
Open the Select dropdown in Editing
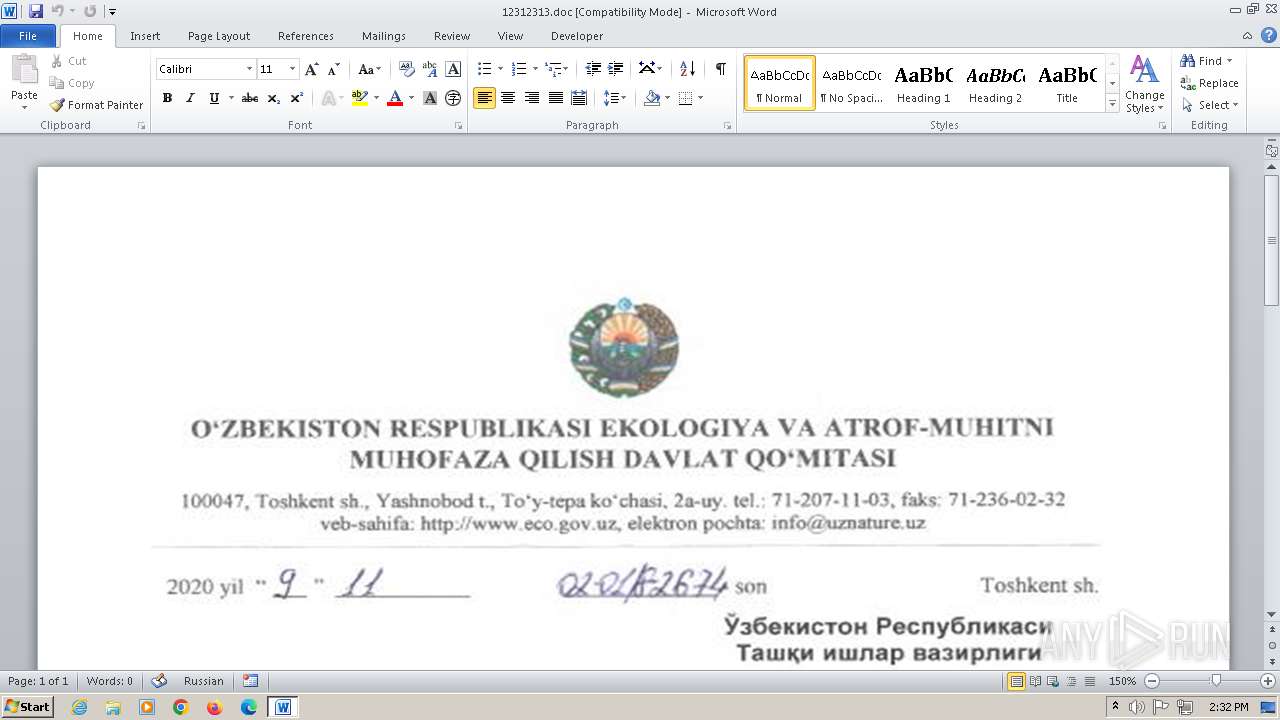[x=1209, y=105]
